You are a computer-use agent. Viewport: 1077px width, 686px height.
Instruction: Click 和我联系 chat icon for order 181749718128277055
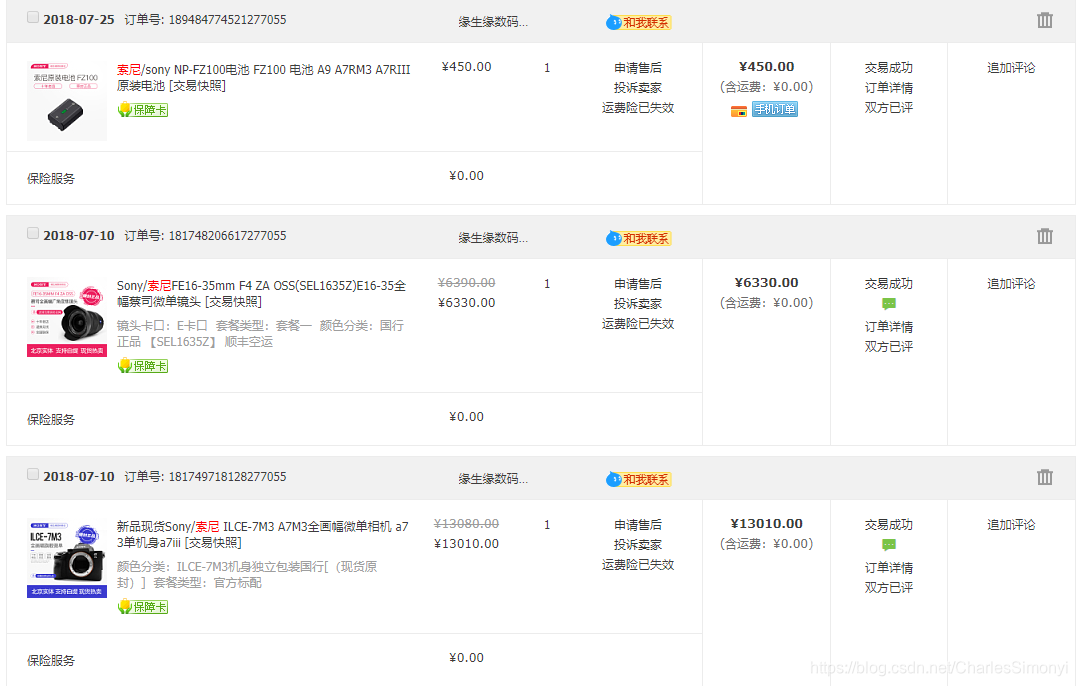(x=638, y=479)
